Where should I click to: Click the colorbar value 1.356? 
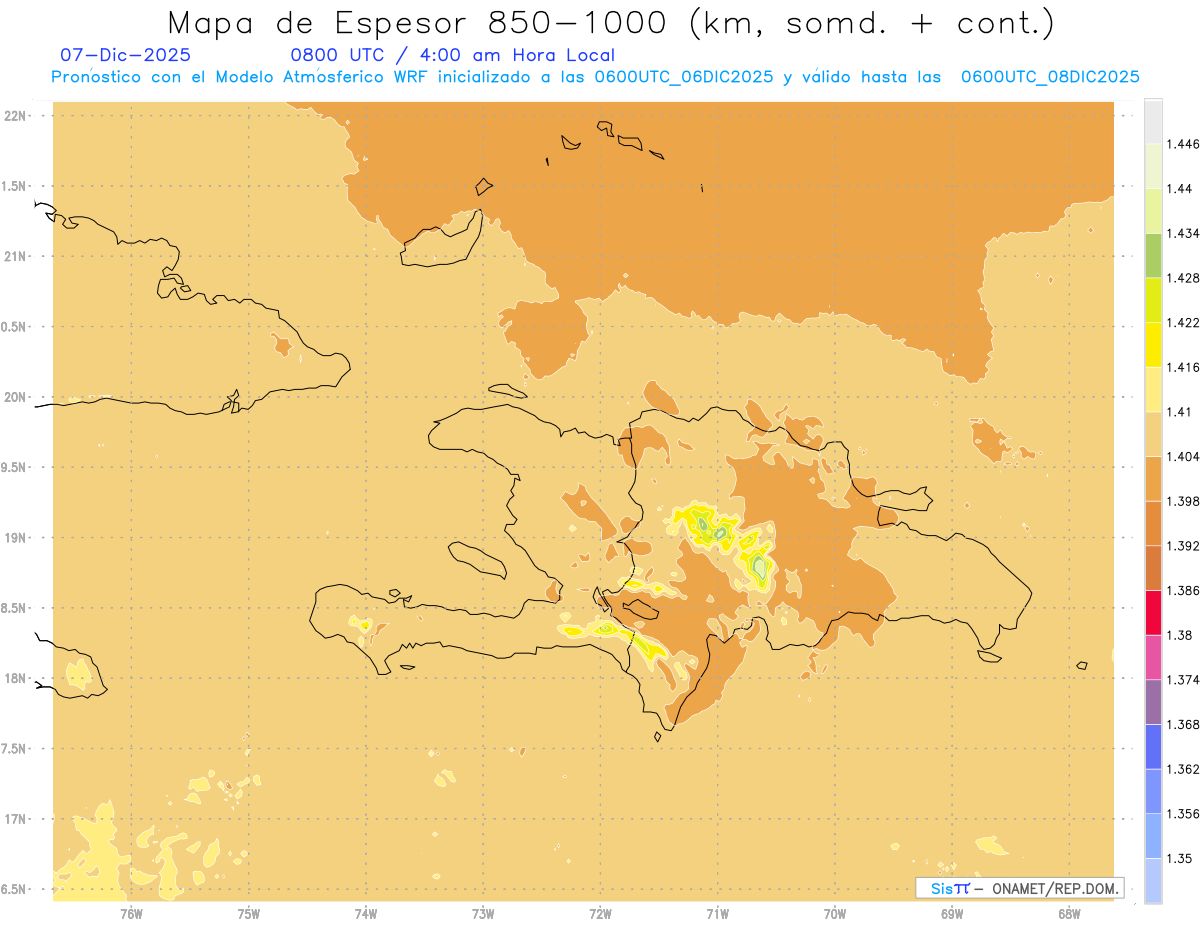click(1183, 813)
